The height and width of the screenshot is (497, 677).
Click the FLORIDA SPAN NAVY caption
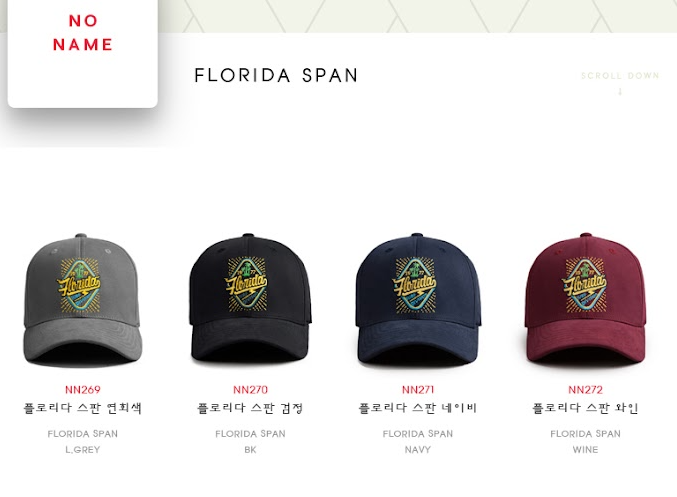tap(418, 441)
